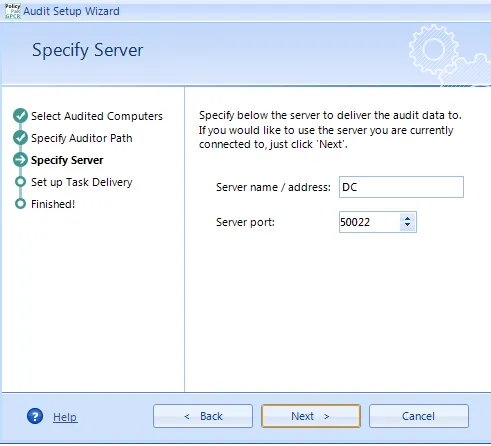The height and width of the screenshot is (446, 491).
Task: Click the large 'Specify Server' page heading
Action: (x=88, y=50)
